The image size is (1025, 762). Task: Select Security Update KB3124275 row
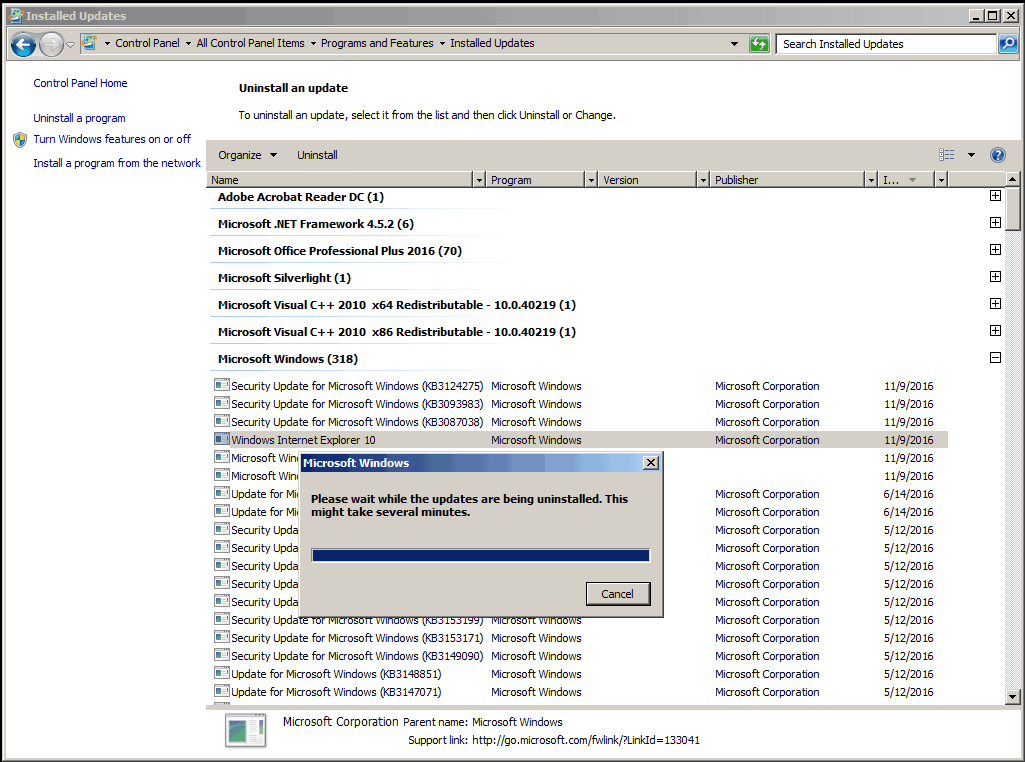578,386
